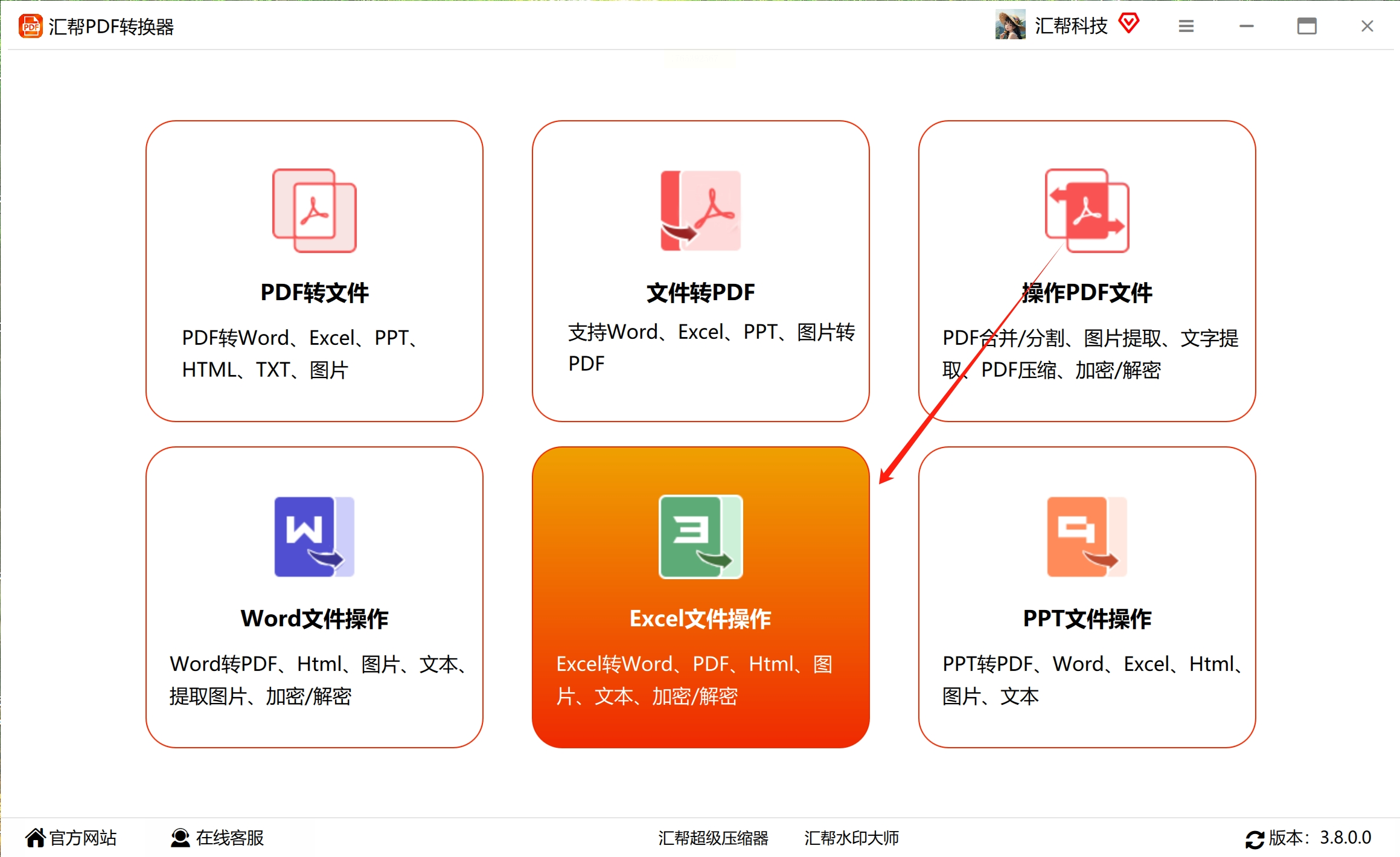Click the red VIP diamond icon
Viewport: 1400px width, 857px height.
point(1128,24)
